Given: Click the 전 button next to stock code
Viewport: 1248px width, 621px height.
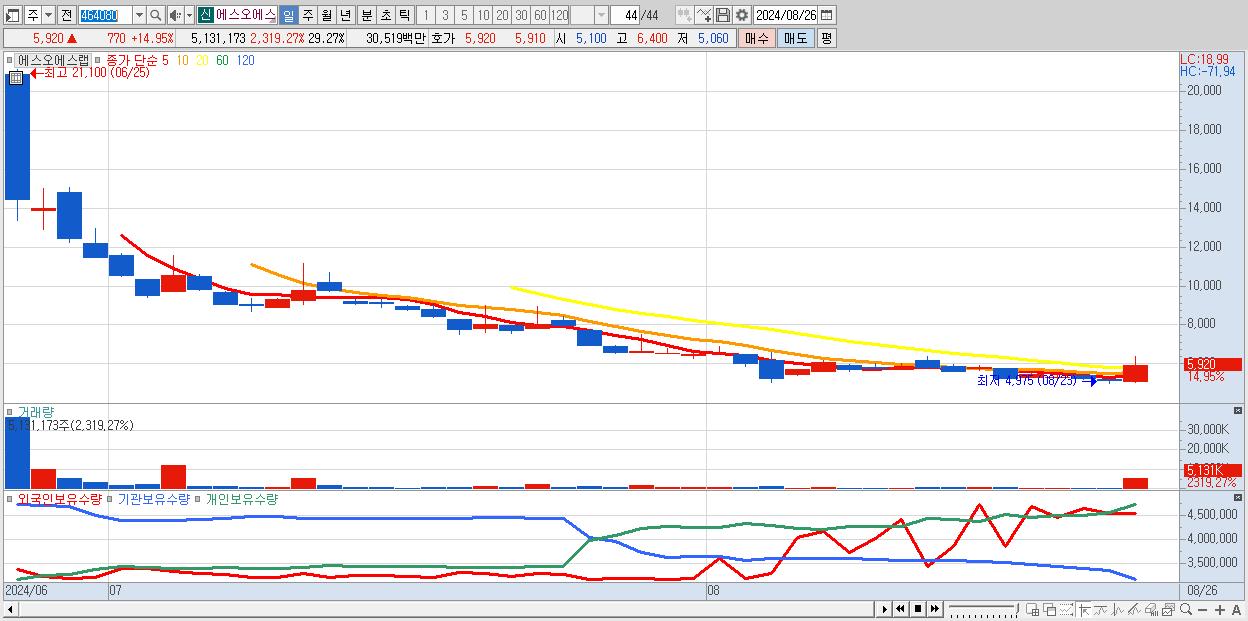Looking at the screenshot, I should 66,15.
